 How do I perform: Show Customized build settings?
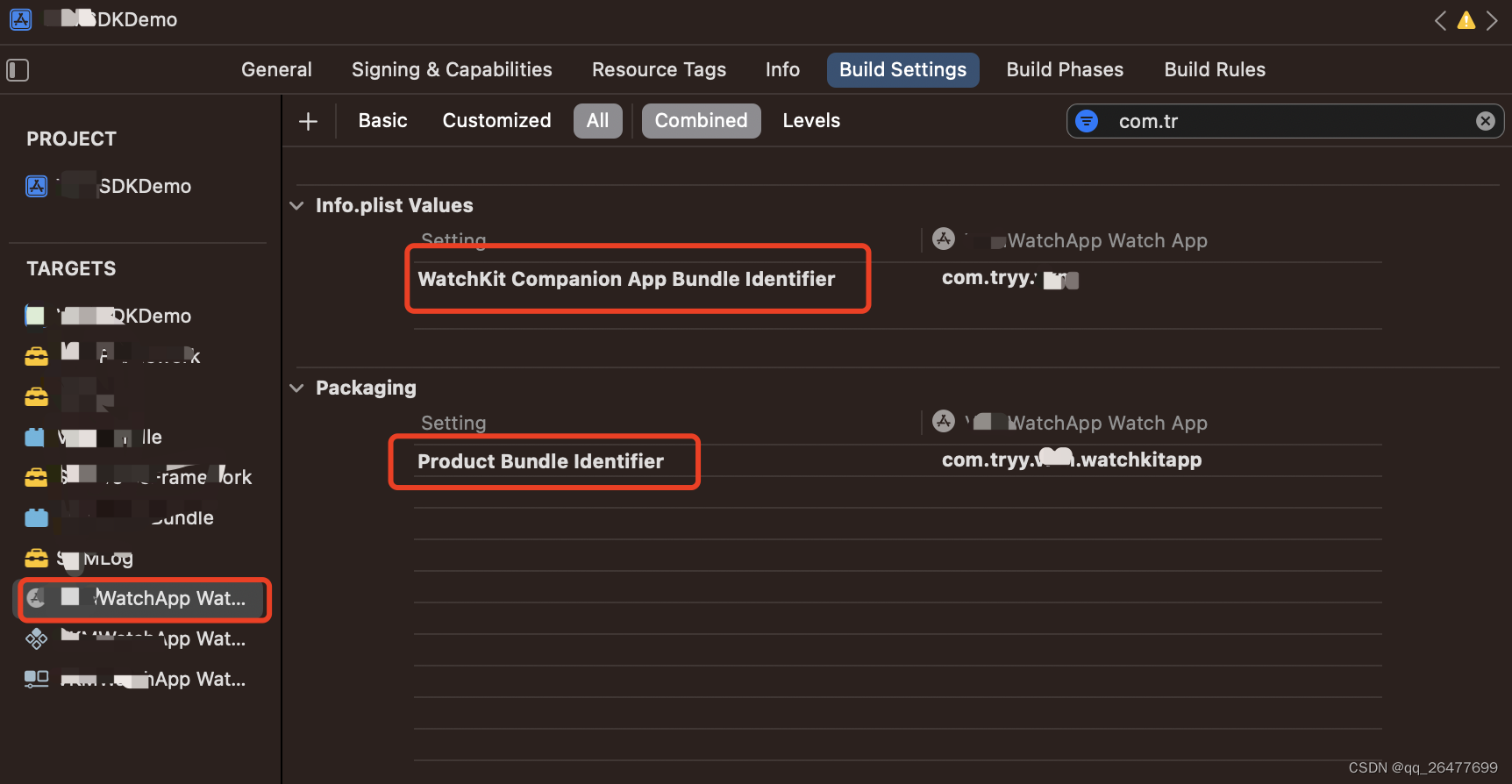pyautogui.click(x=496, y=120)
